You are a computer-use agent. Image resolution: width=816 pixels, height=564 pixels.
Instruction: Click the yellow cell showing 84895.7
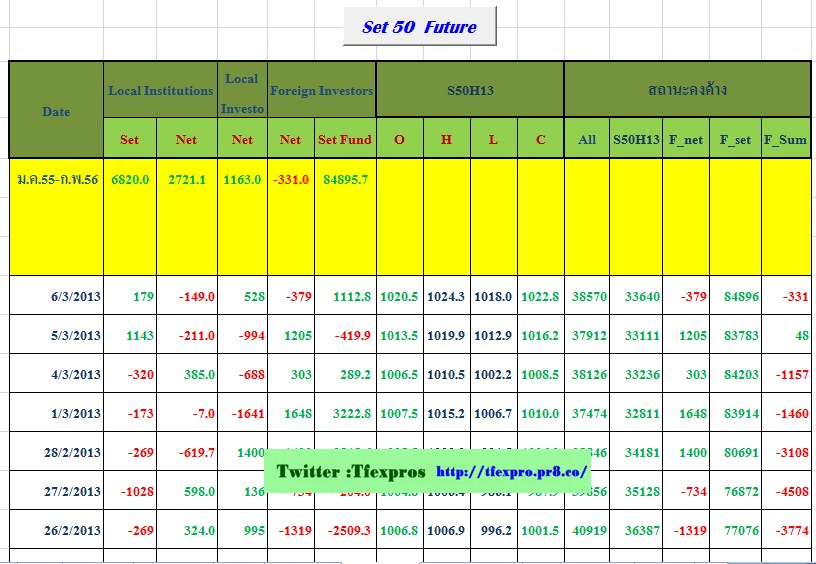(x=344, y=179)
